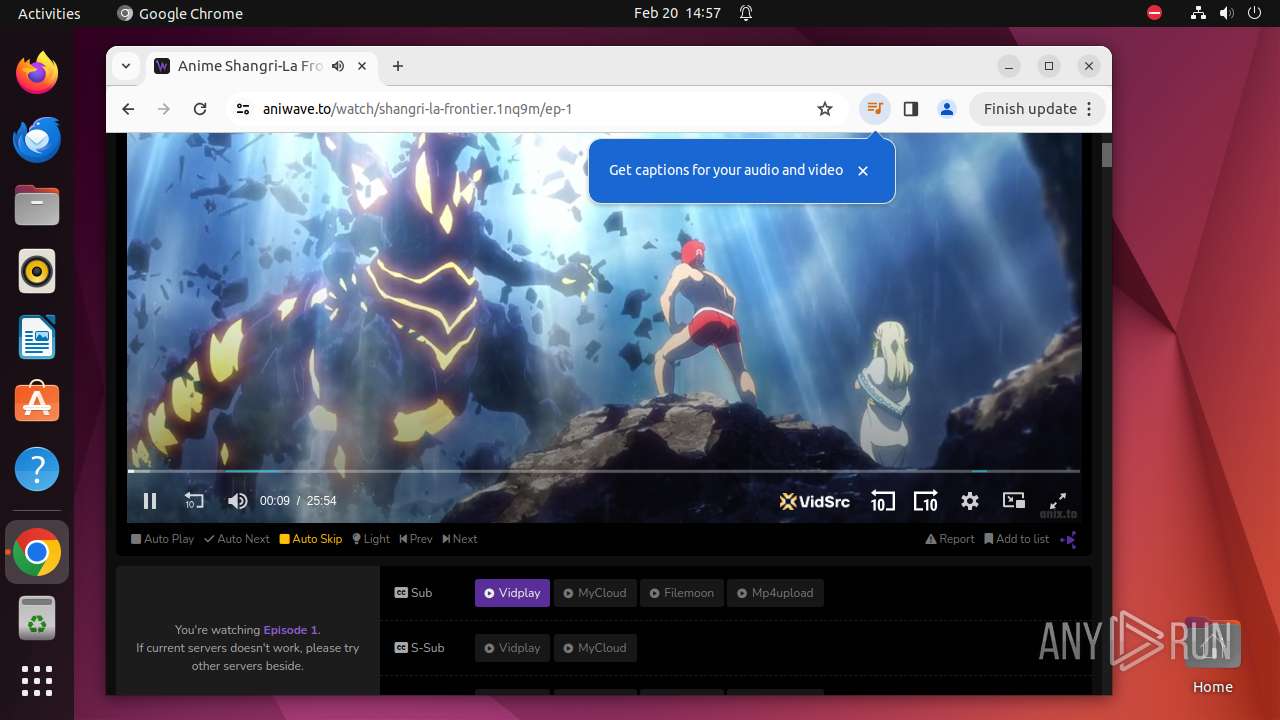Select Mp4upload server
This screenshot has height=720, width=1280.
(x=775, y=593)
